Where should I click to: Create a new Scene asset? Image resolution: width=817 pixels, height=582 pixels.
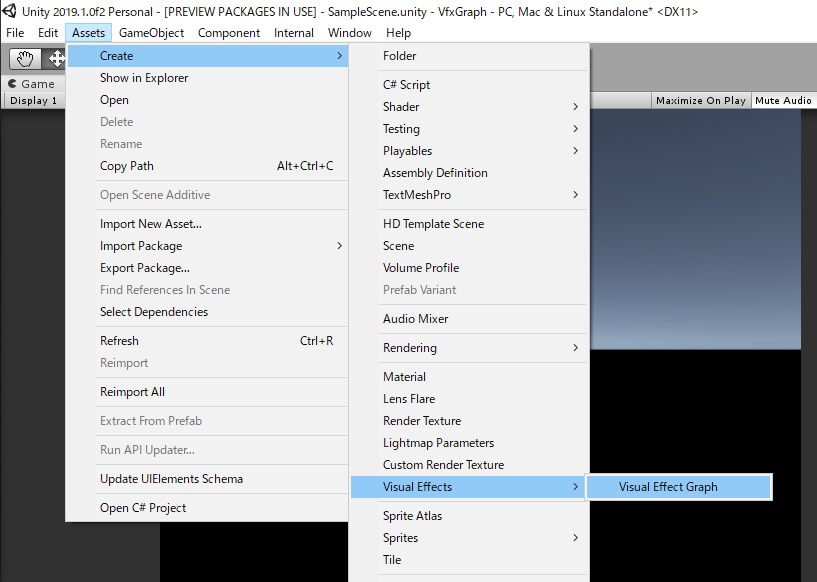[x=470, y=245]
